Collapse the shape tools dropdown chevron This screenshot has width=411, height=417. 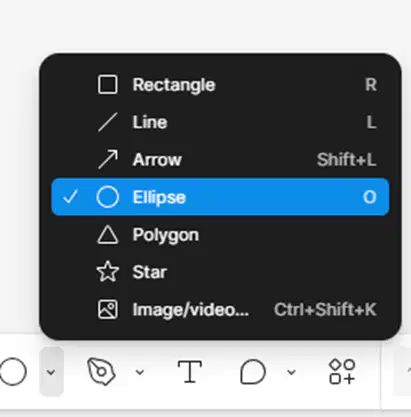(x=51, y=372)
